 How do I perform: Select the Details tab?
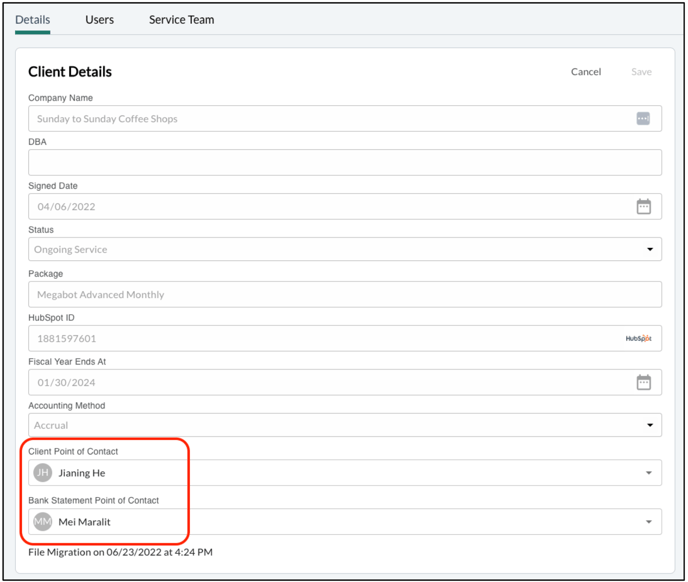point(32,20)
